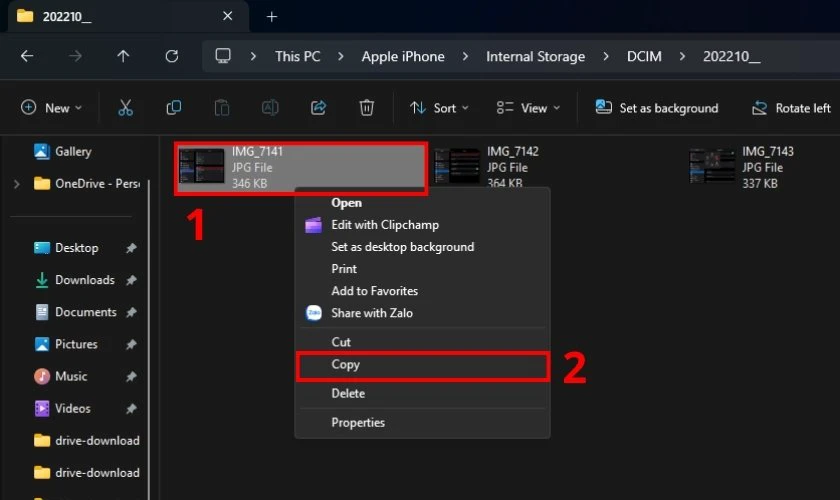The height and width of the screenshot is (500, 840).
Task: Open Downloads in sidebar
Action: click(x=74, y=280)
